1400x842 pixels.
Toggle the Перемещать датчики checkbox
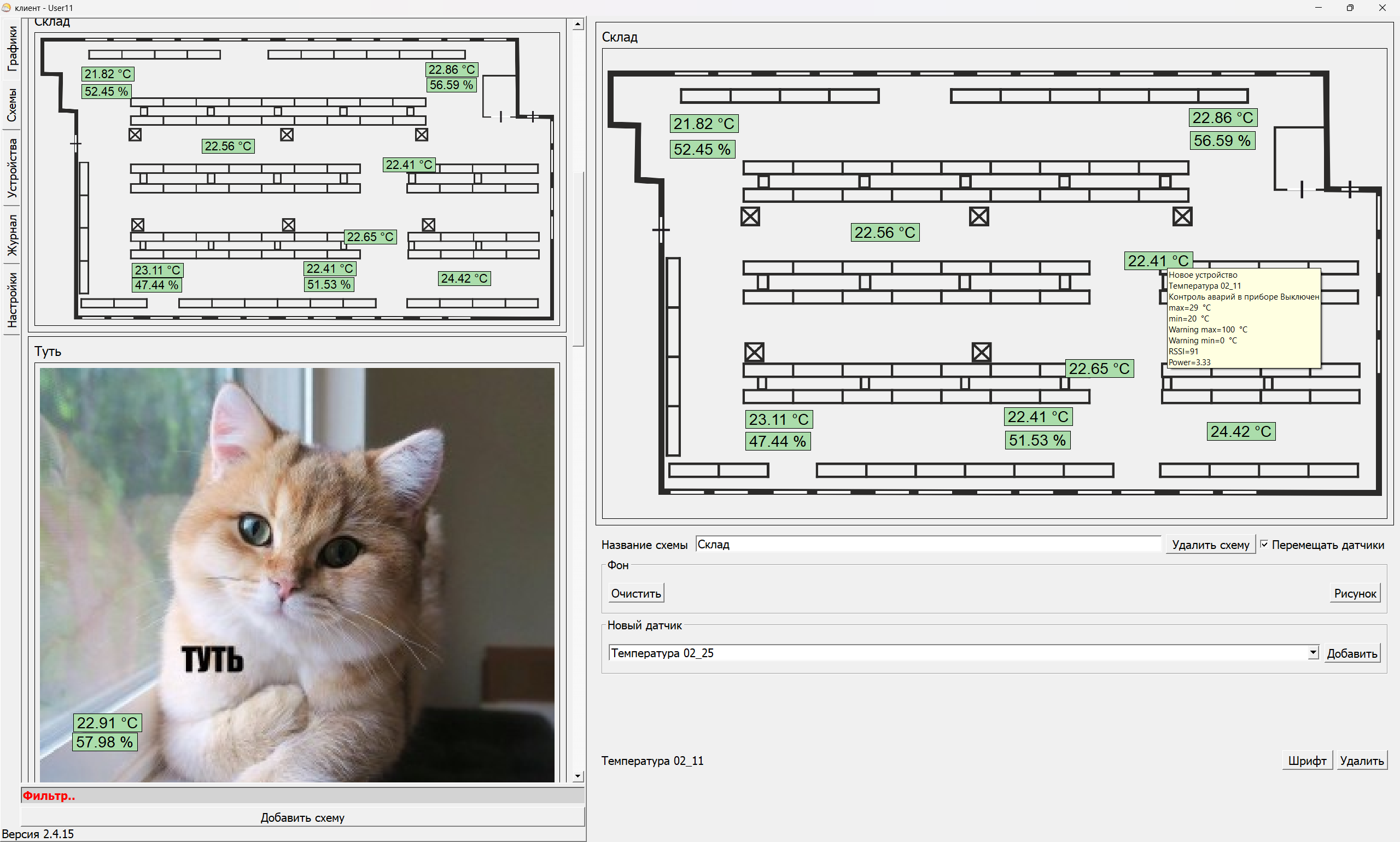tap(1264, 544)
